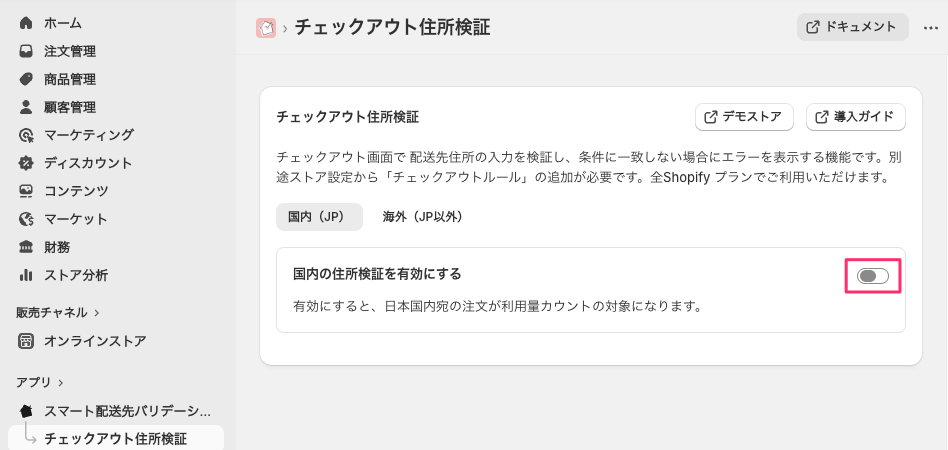Click the 導入ガイド button

(x=855, y=117)
